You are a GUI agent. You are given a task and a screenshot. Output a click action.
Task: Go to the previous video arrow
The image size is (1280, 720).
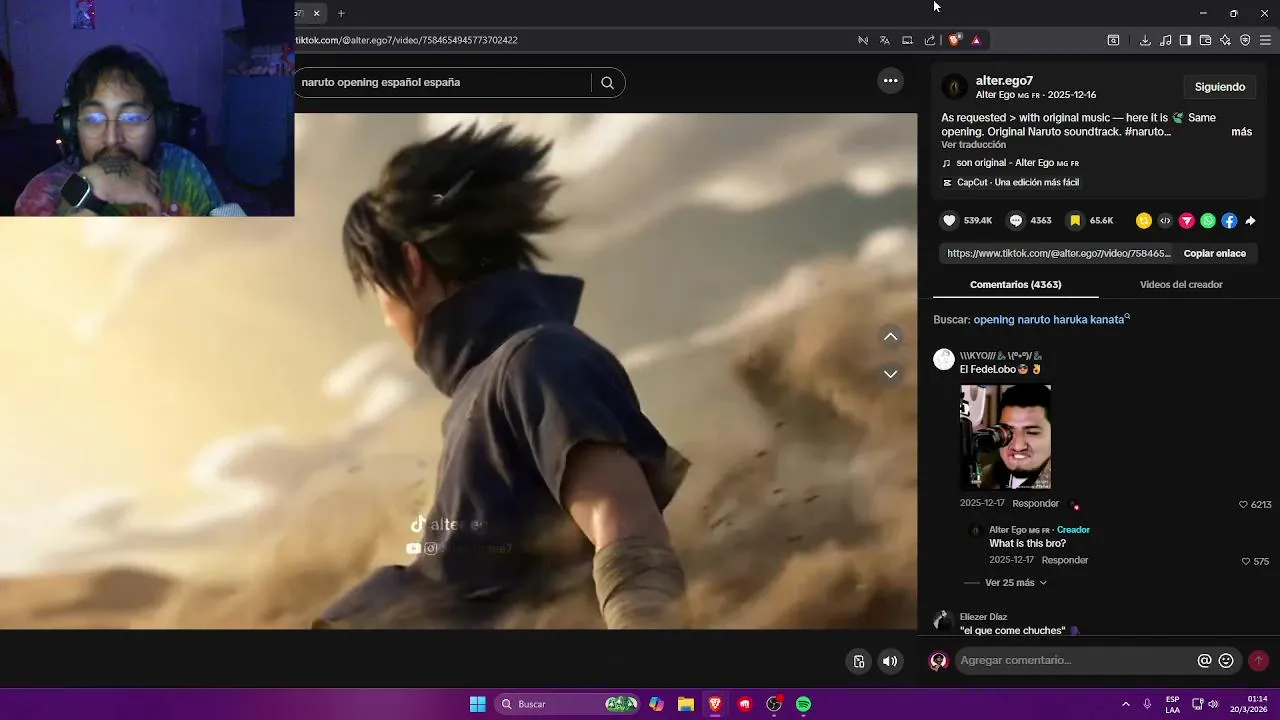click(890, 337)
